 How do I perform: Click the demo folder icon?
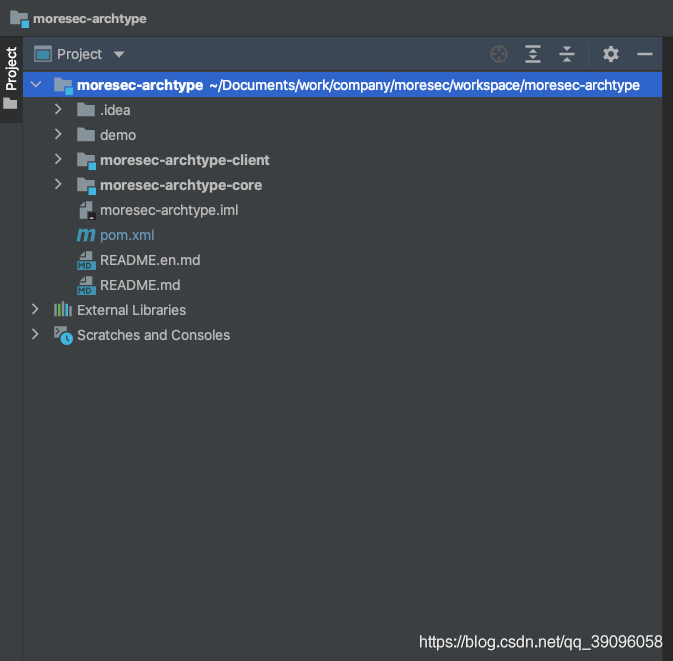(86, 134)
